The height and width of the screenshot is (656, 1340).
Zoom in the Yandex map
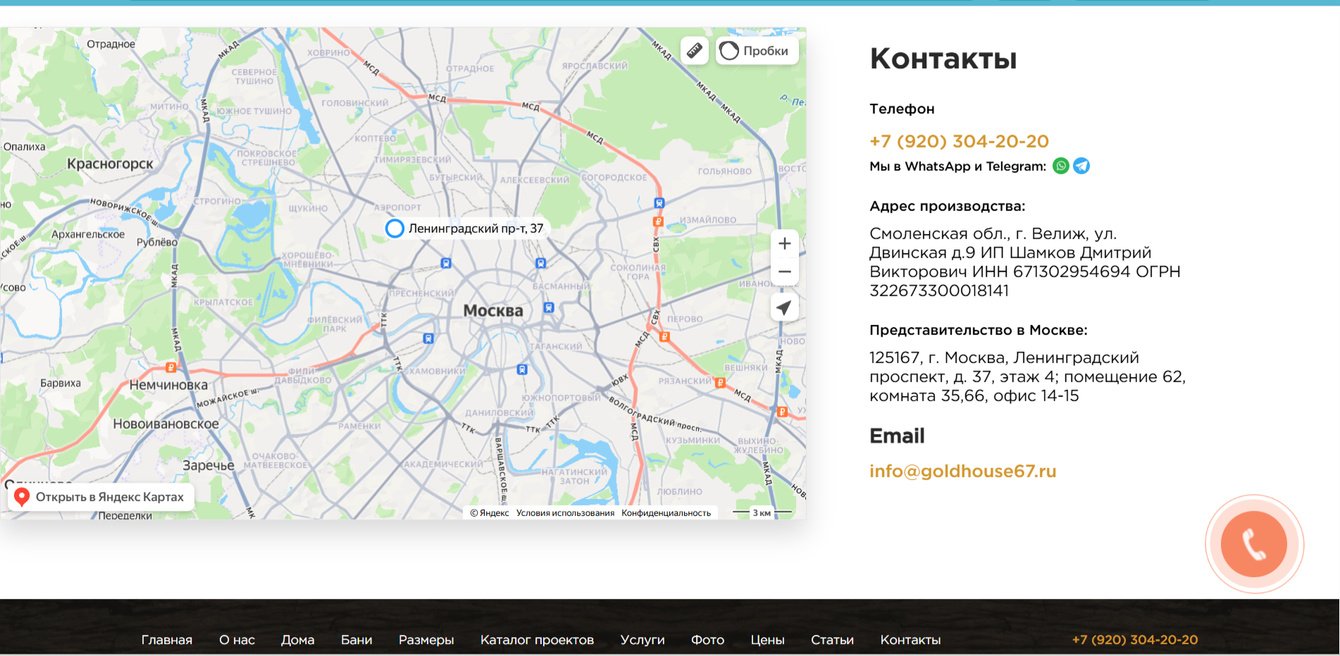[785, 244]
